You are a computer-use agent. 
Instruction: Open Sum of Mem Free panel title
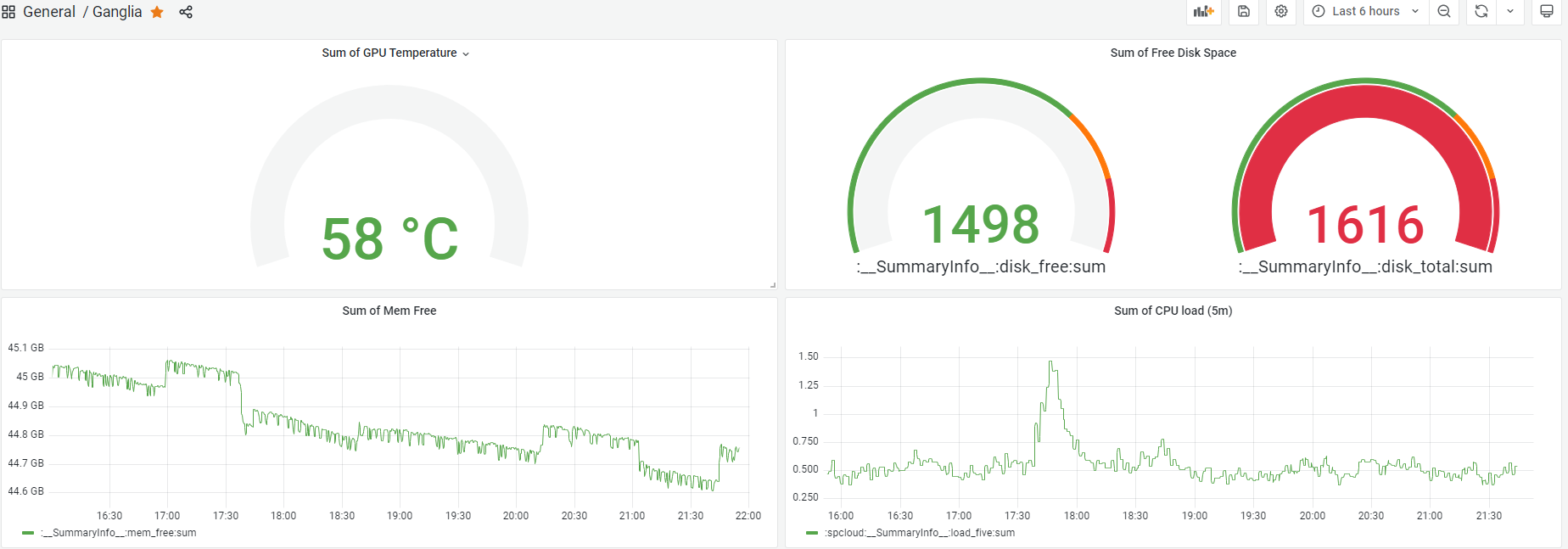click(x=389, y=311)
